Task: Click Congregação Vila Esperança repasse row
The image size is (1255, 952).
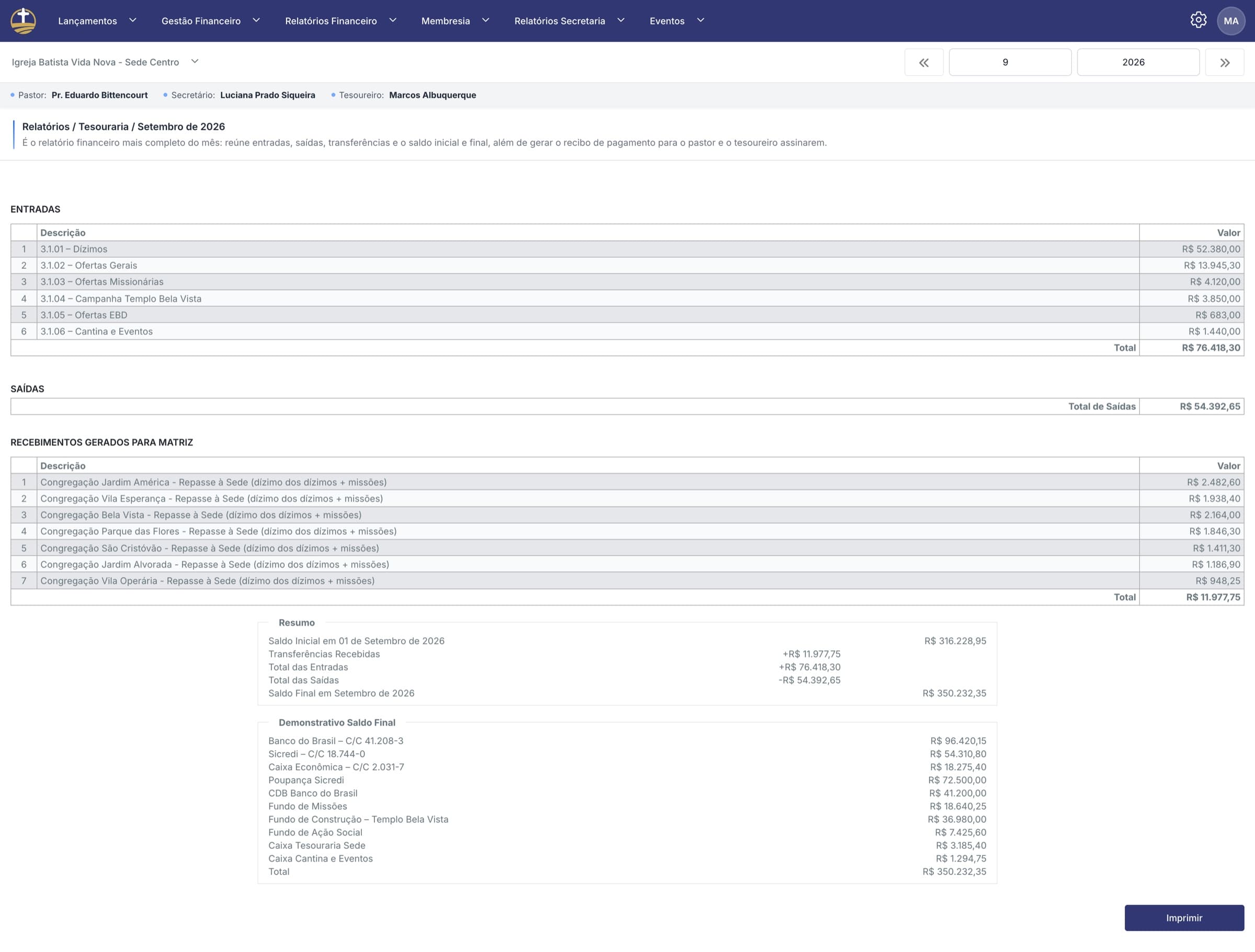Action: click(627, 499)
